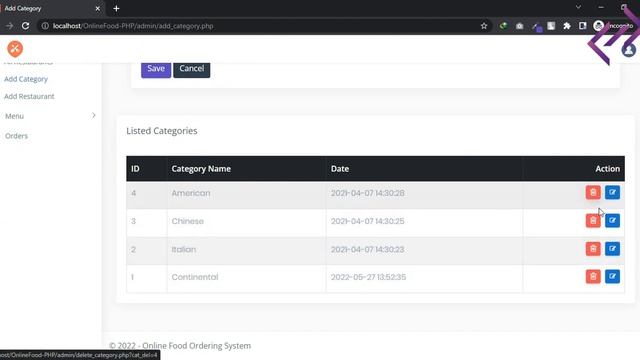Click the pen extension icon
Viewport: 640px width, 360px height.
pos(536,27)
